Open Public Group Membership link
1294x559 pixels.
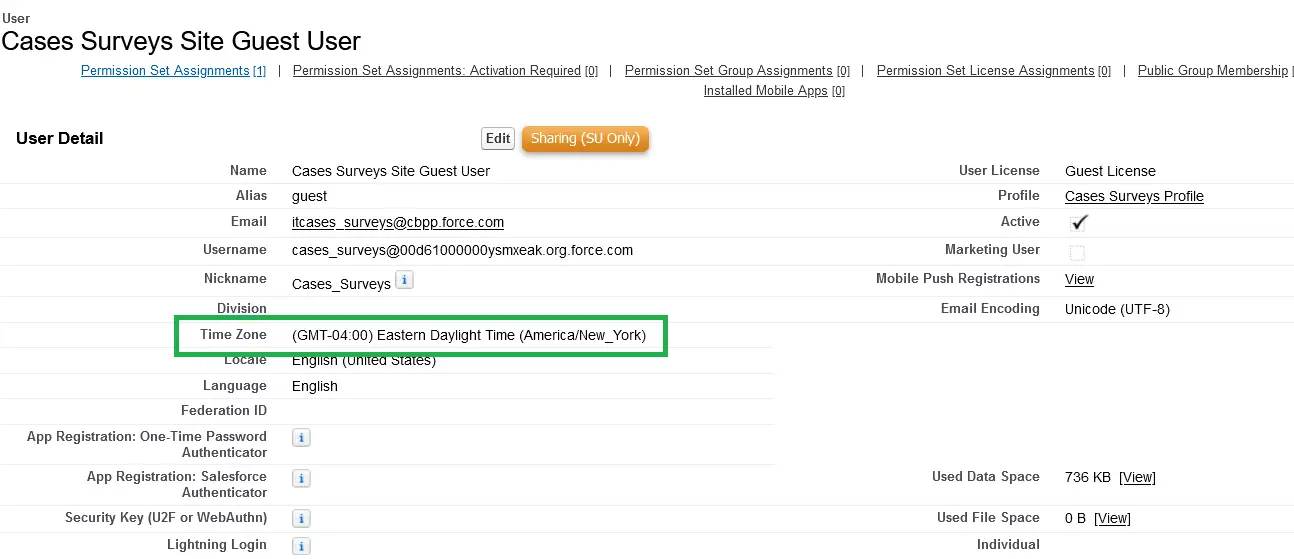(x=1213, y=71)
